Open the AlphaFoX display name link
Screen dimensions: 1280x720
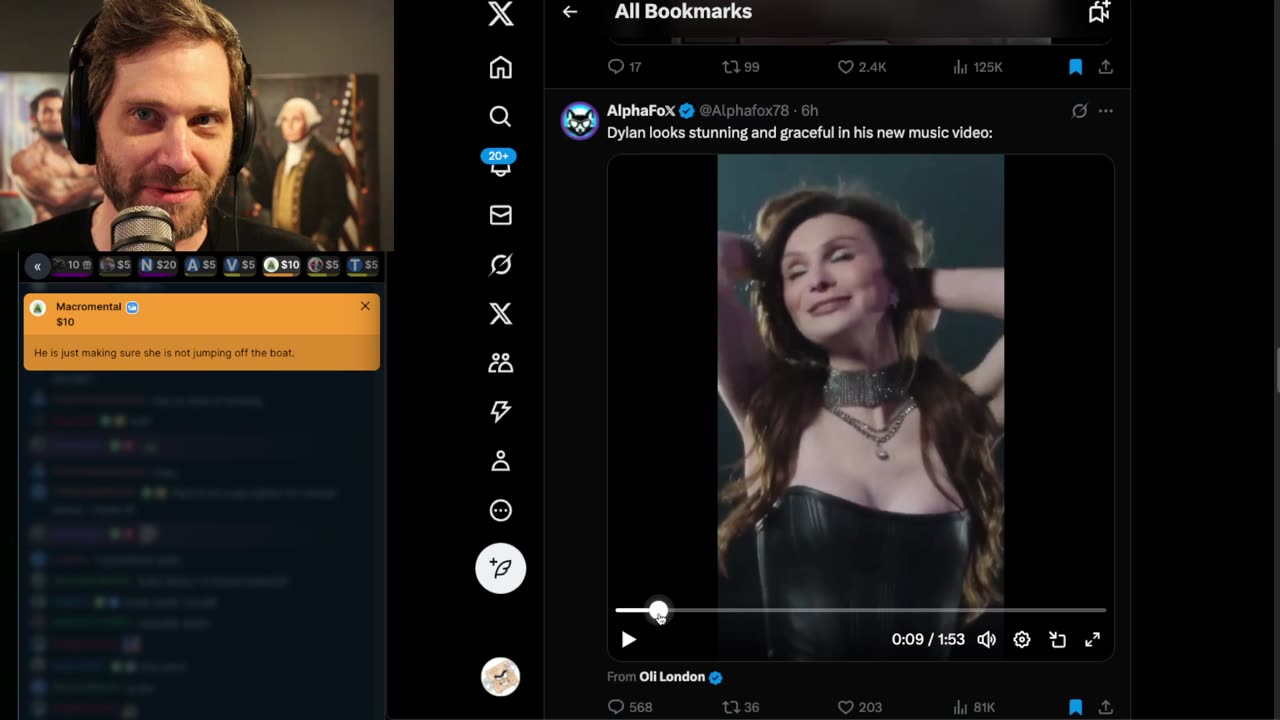click(641, 111)
